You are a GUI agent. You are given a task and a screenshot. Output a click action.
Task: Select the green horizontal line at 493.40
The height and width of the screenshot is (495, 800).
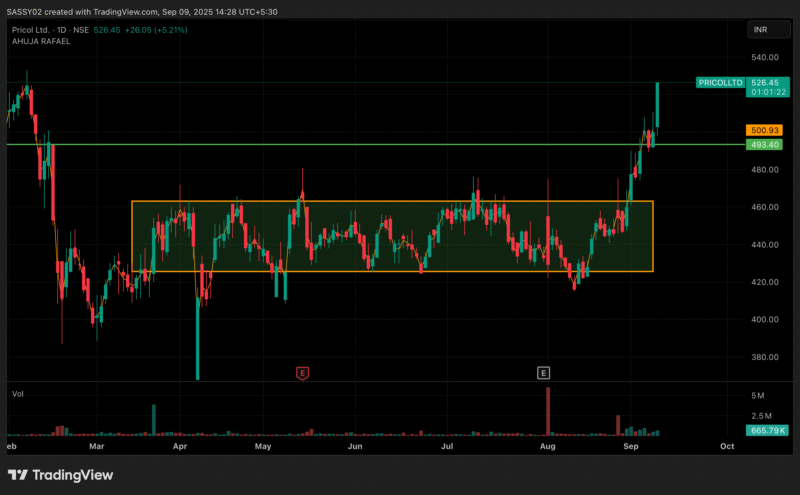(x=300, y=144)
